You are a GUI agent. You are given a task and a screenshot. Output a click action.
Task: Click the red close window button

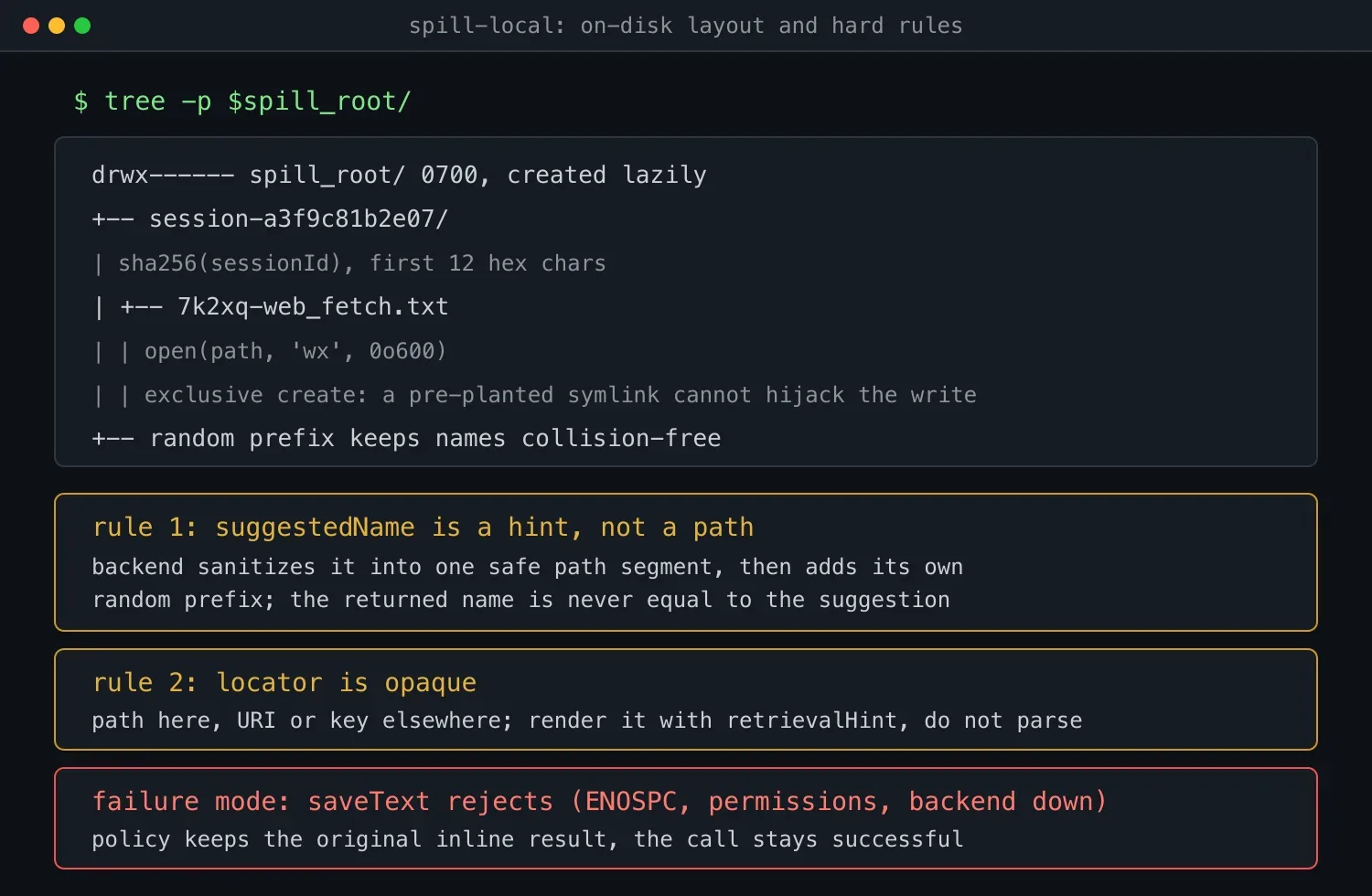31,26
